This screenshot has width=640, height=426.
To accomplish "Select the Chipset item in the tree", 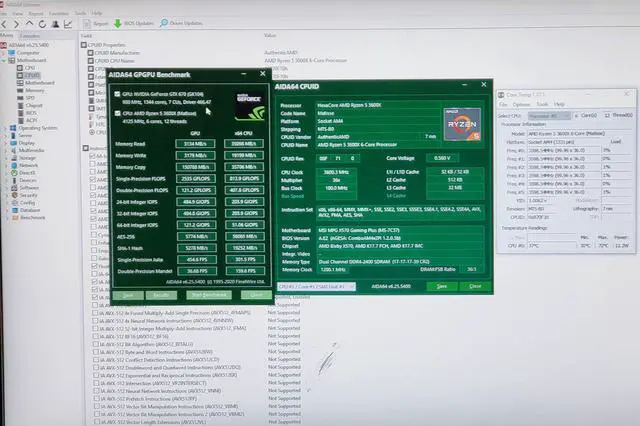I will pos(34,105).
